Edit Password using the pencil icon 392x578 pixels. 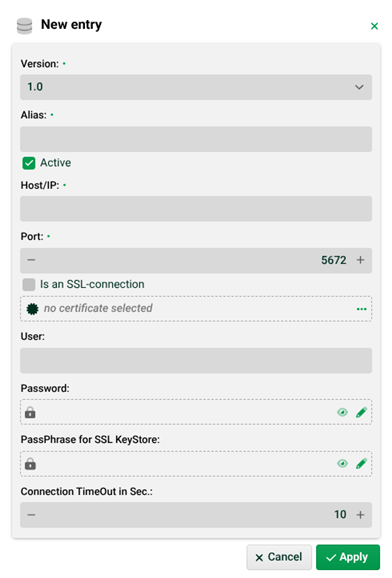pos(361,412)
